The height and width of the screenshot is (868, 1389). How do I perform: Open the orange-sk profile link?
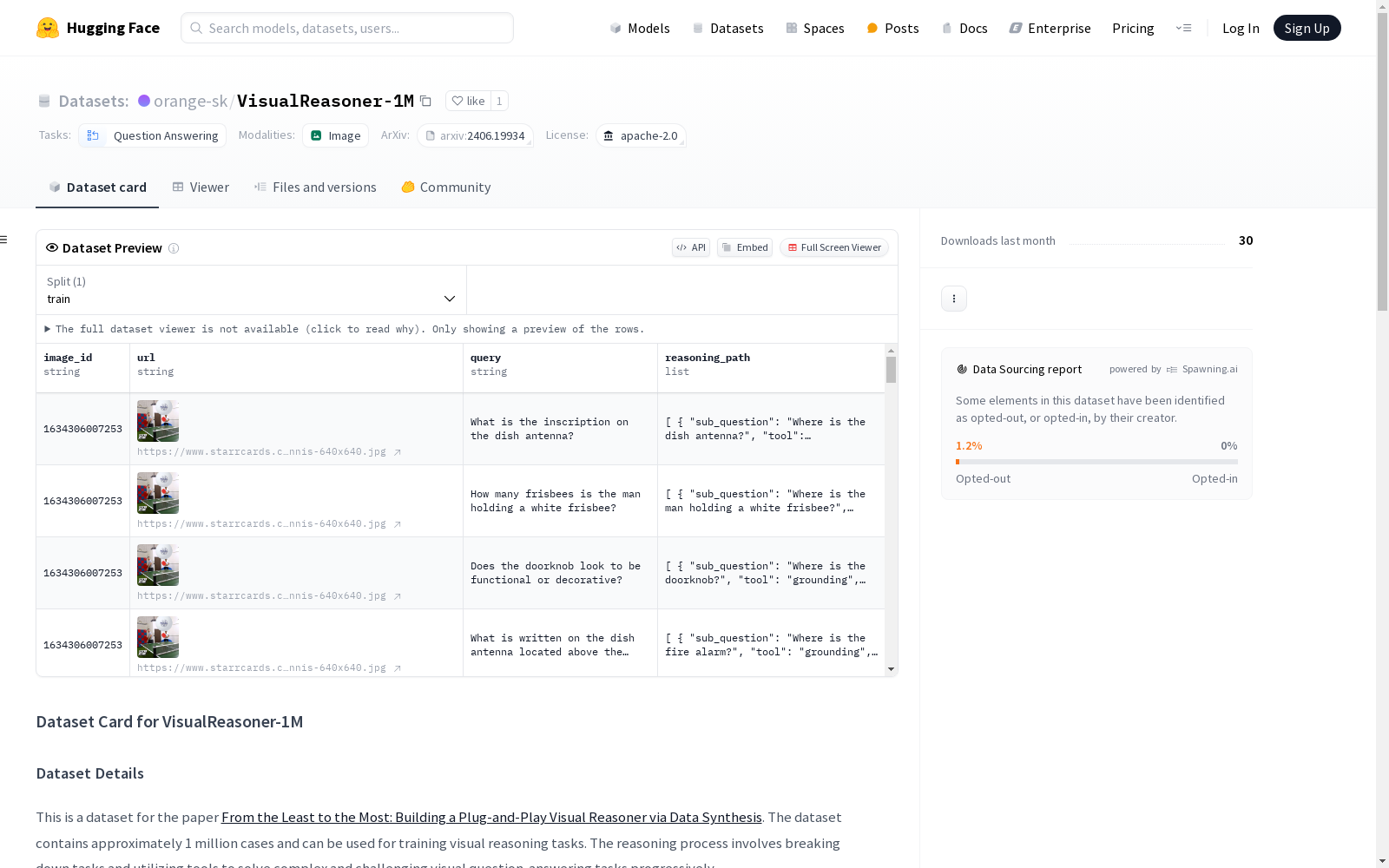tap(190, 101)
